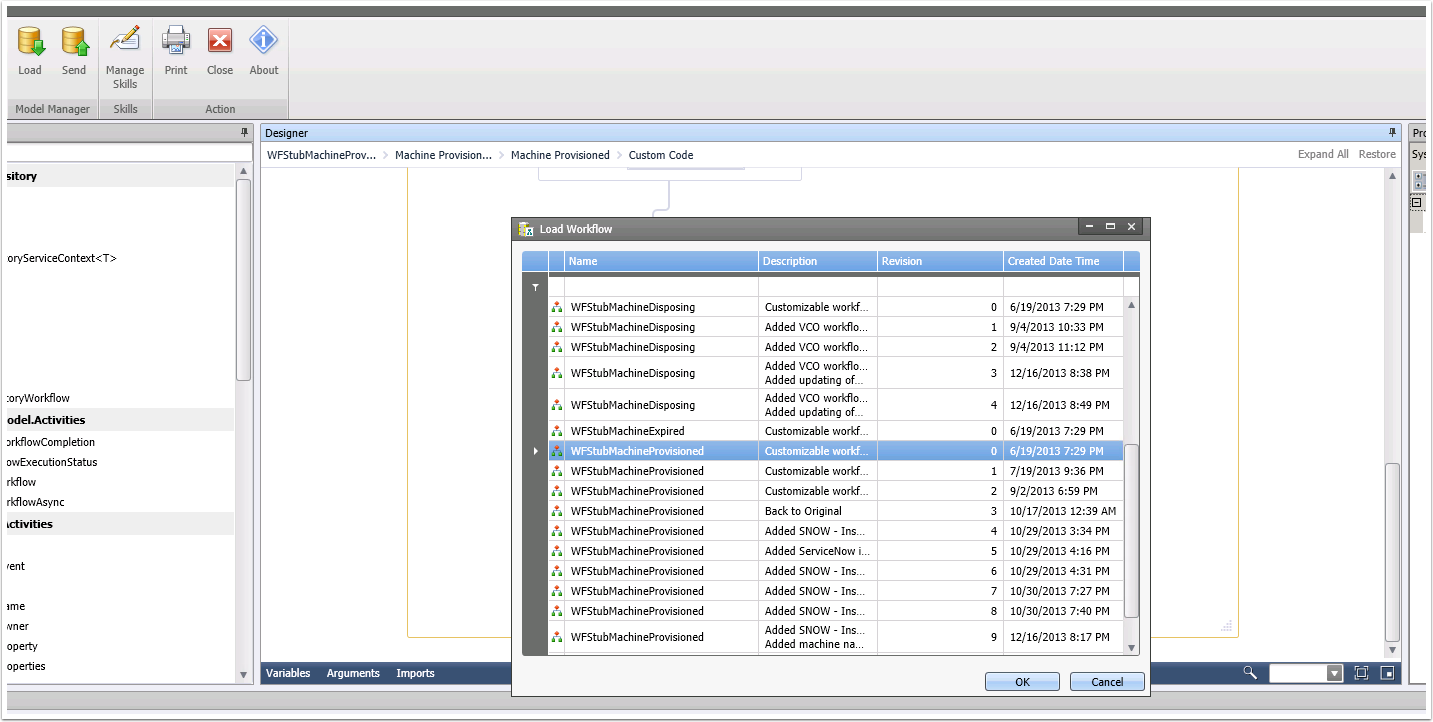Click workflow icon of WFStubMachineProvisioned revision 3
Viewport: 1433px width, 722px height.
coord(557,511)
